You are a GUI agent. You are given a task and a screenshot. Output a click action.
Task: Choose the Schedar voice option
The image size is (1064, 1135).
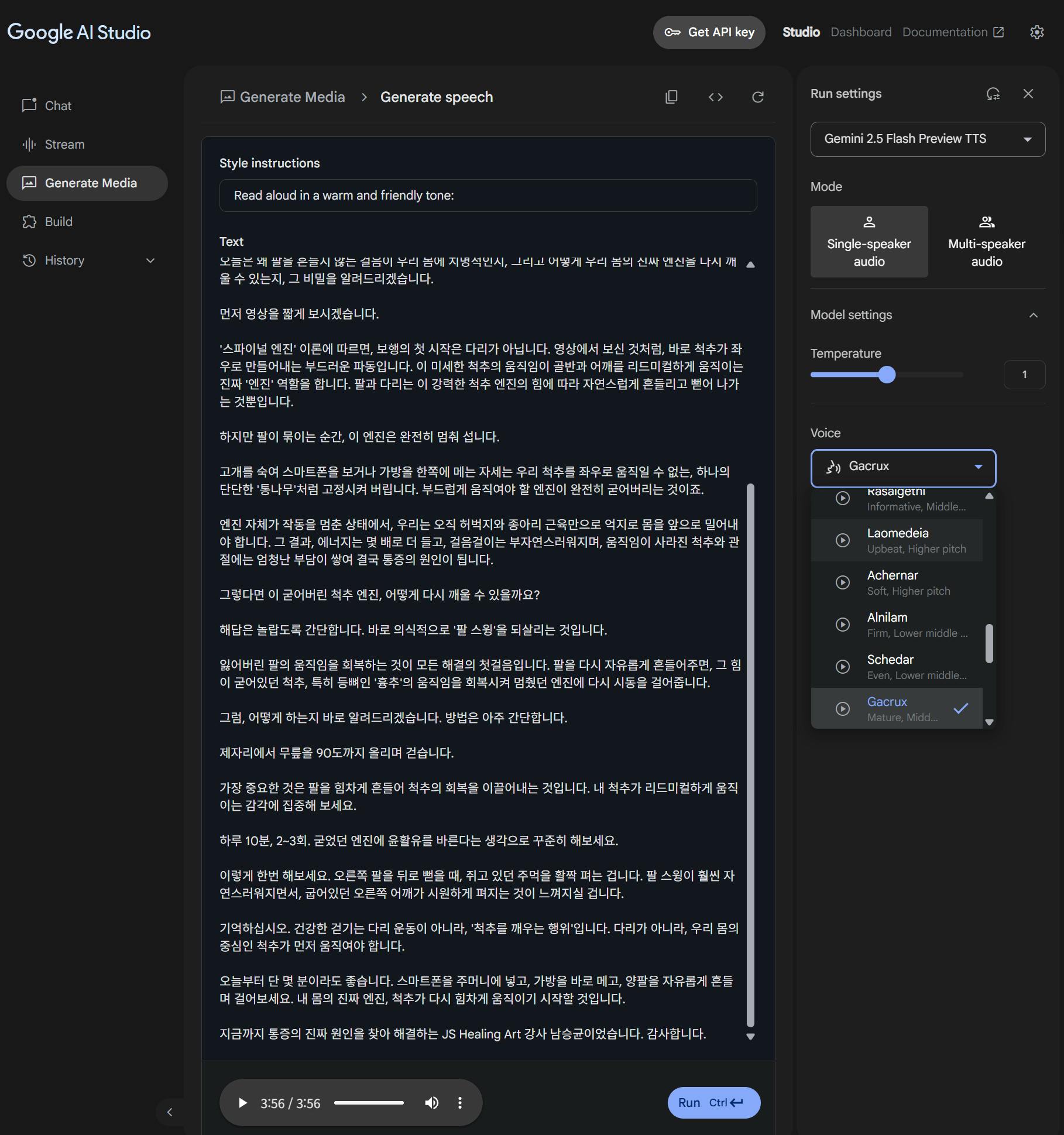point(897,667)
